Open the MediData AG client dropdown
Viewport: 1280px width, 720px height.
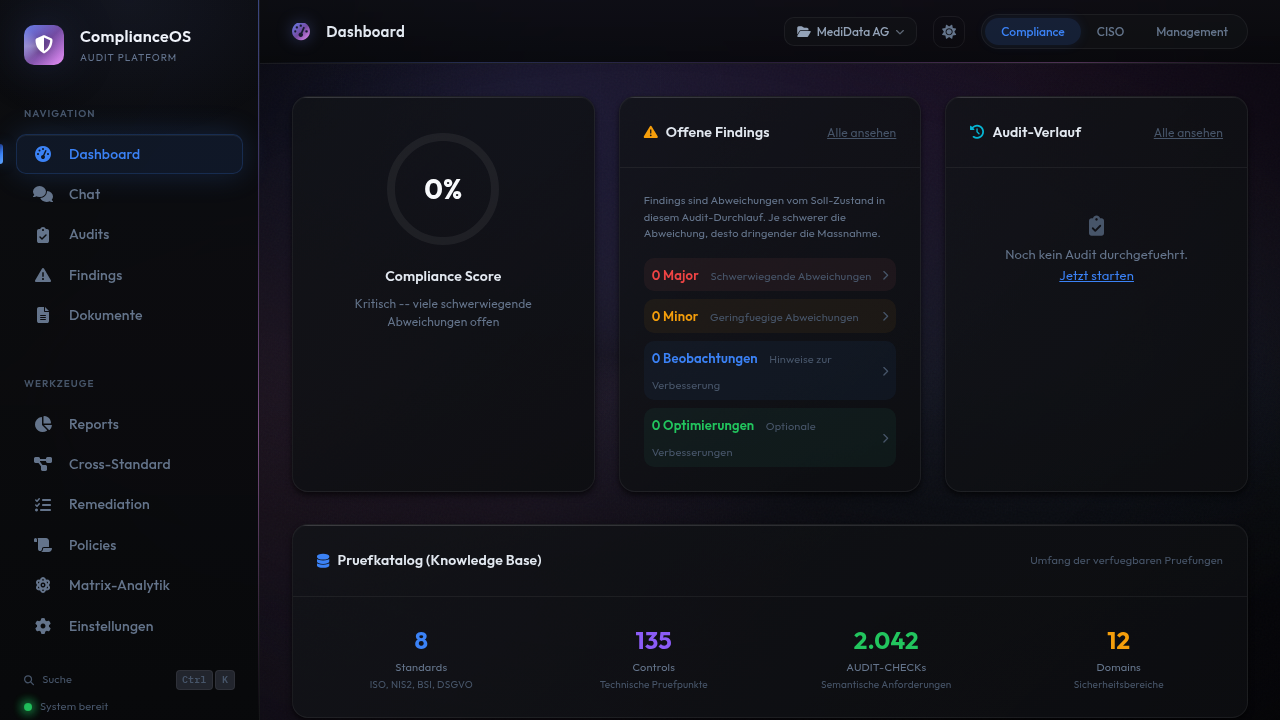coord(850,32)
